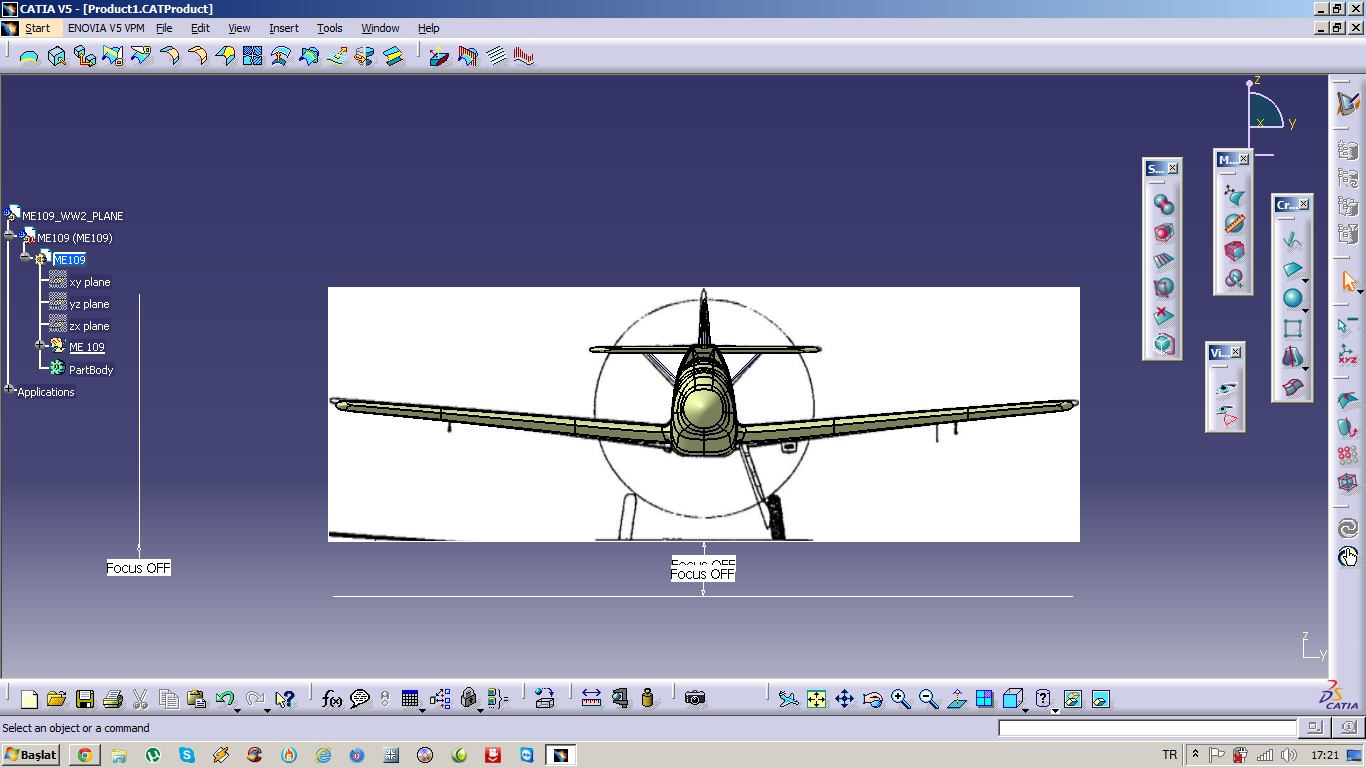The image size is (1366, 768).
Task: Close the Vi... floating toolbar
Action: click(1236, 352)
